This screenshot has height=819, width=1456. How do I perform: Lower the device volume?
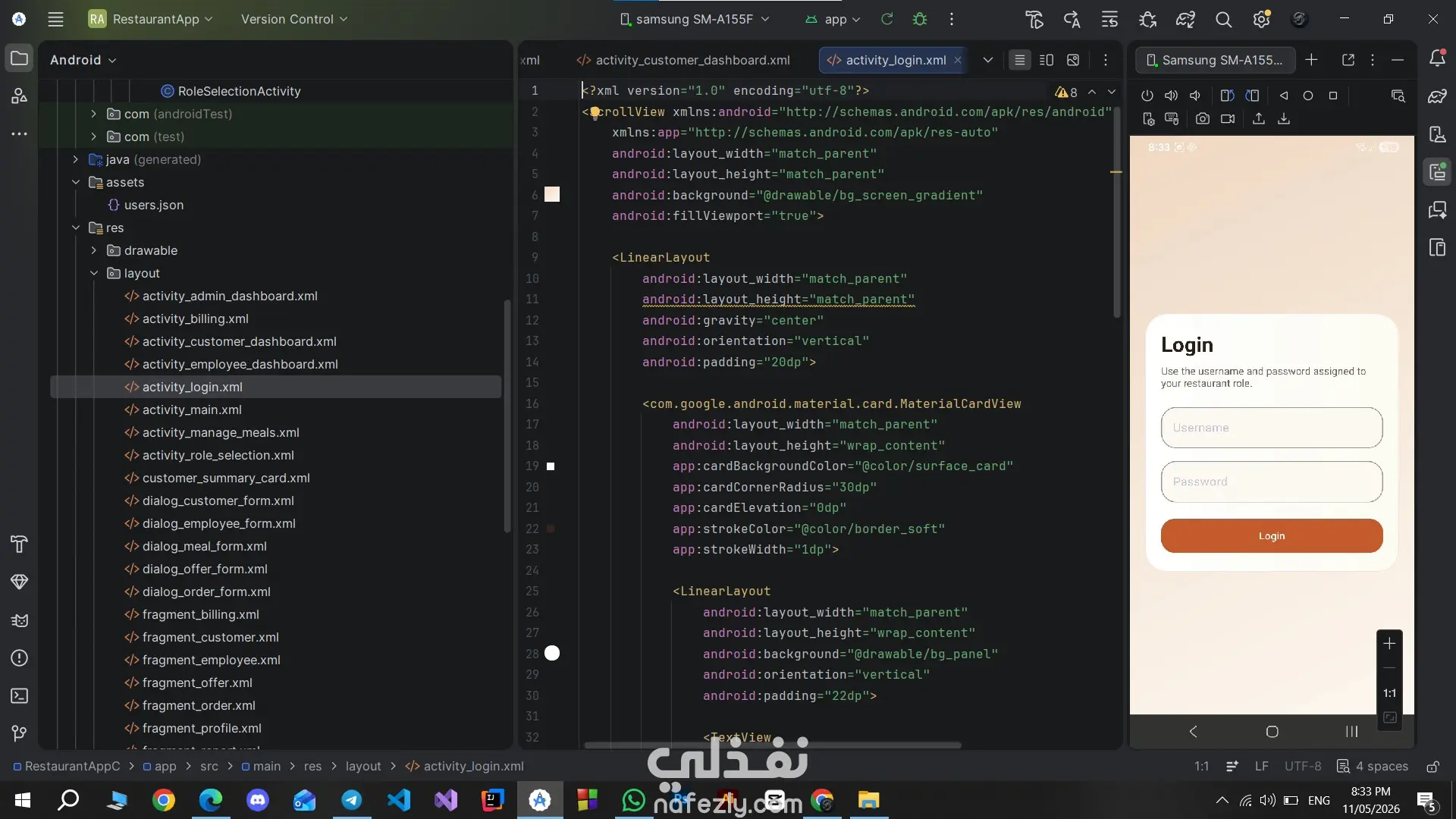(1195, 96)
